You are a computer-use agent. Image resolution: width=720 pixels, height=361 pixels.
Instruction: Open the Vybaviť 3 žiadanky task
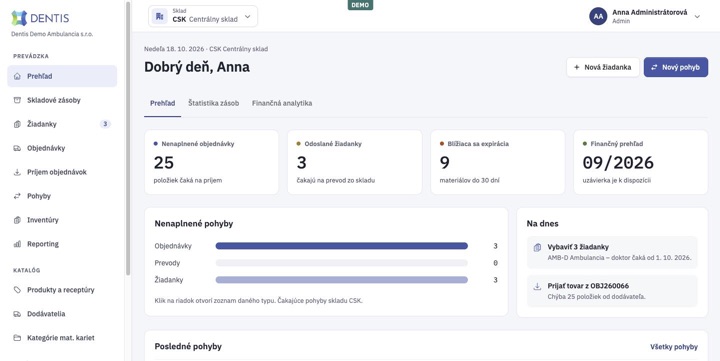click(x=612, y=252)
